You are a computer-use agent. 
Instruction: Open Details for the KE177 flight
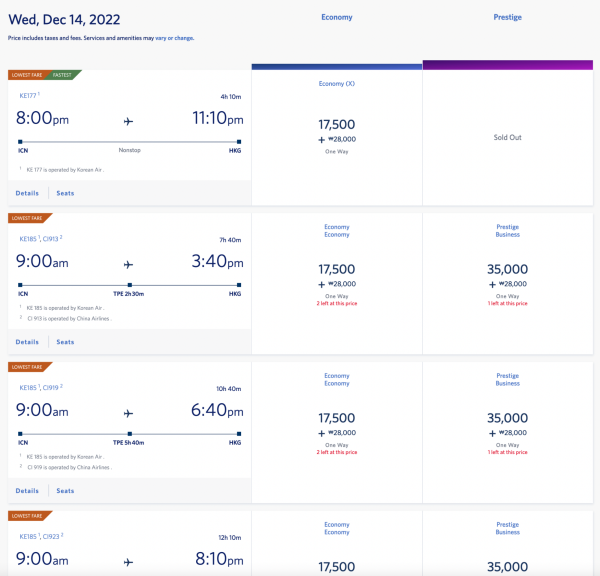tap(27, 193)
